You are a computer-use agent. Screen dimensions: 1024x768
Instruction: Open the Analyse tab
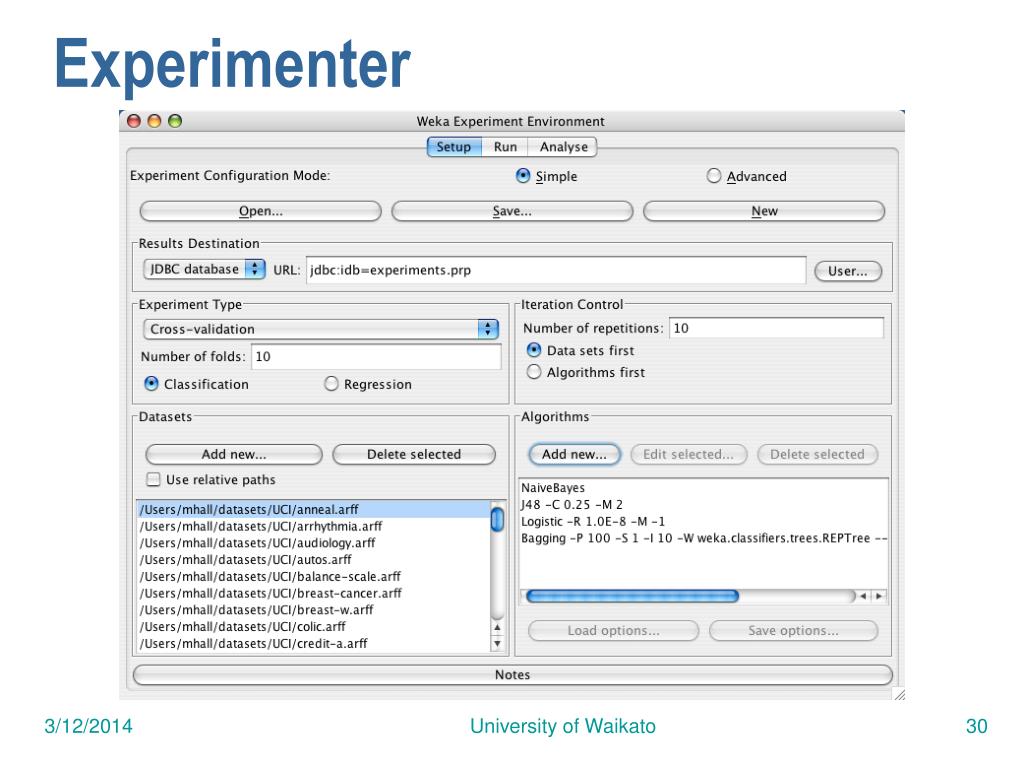coord(563,147)
